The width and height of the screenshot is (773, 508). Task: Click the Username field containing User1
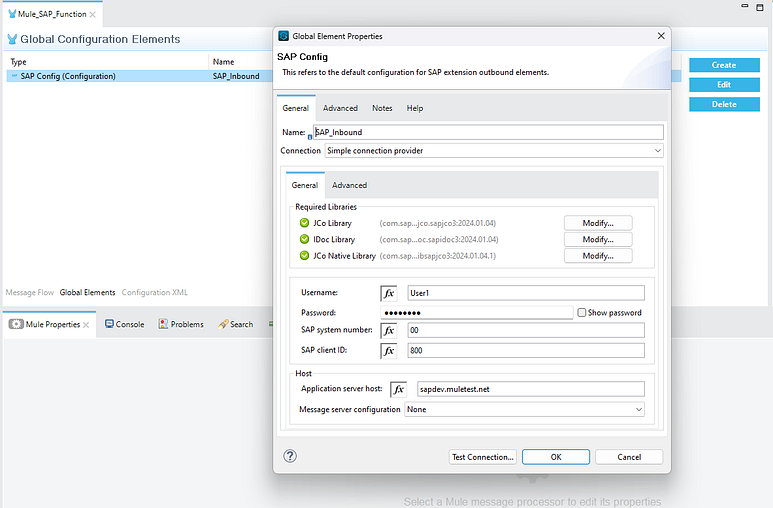click(526, 293)
